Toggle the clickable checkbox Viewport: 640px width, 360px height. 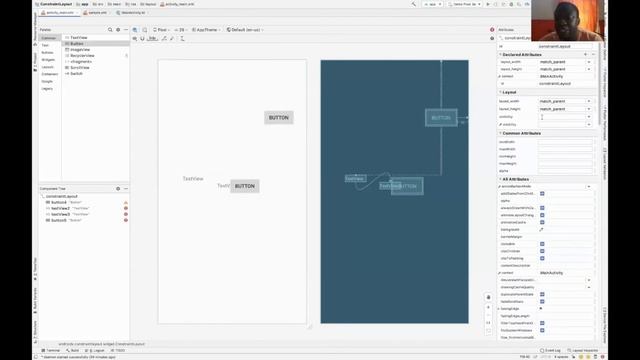542,244
